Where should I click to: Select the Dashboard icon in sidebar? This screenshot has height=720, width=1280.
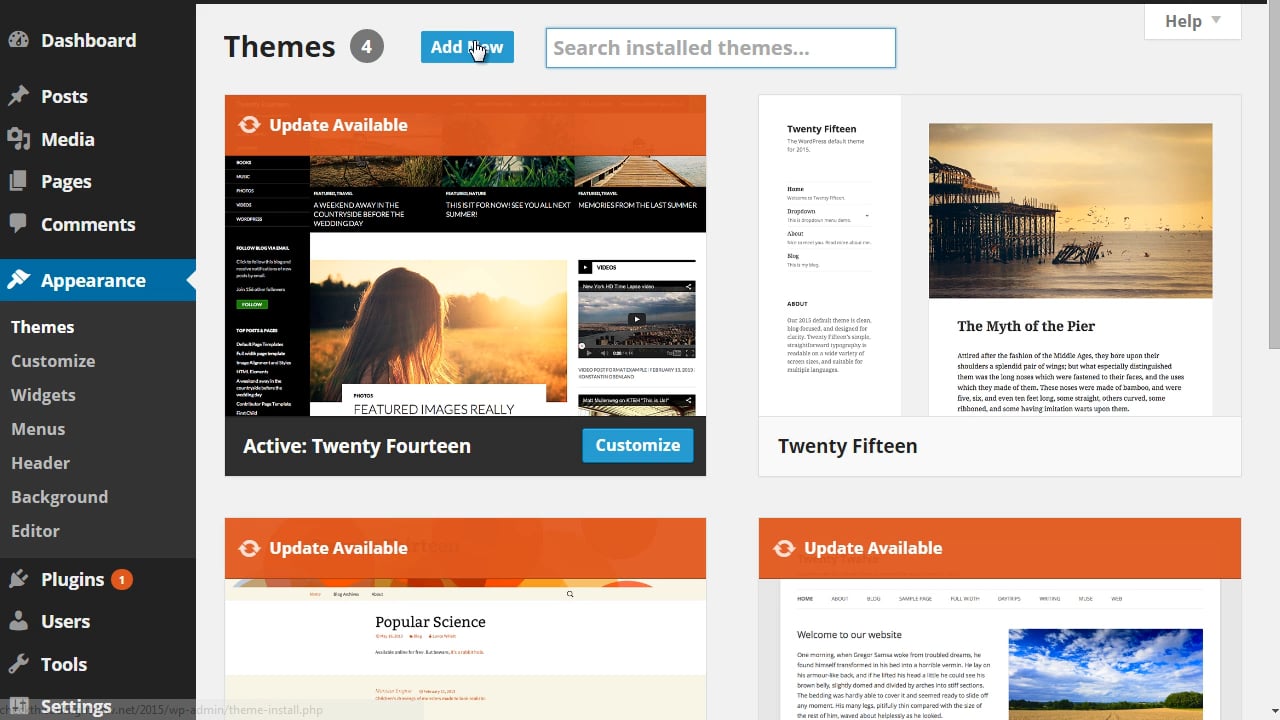pyautogui.click(x=19, y=39)
